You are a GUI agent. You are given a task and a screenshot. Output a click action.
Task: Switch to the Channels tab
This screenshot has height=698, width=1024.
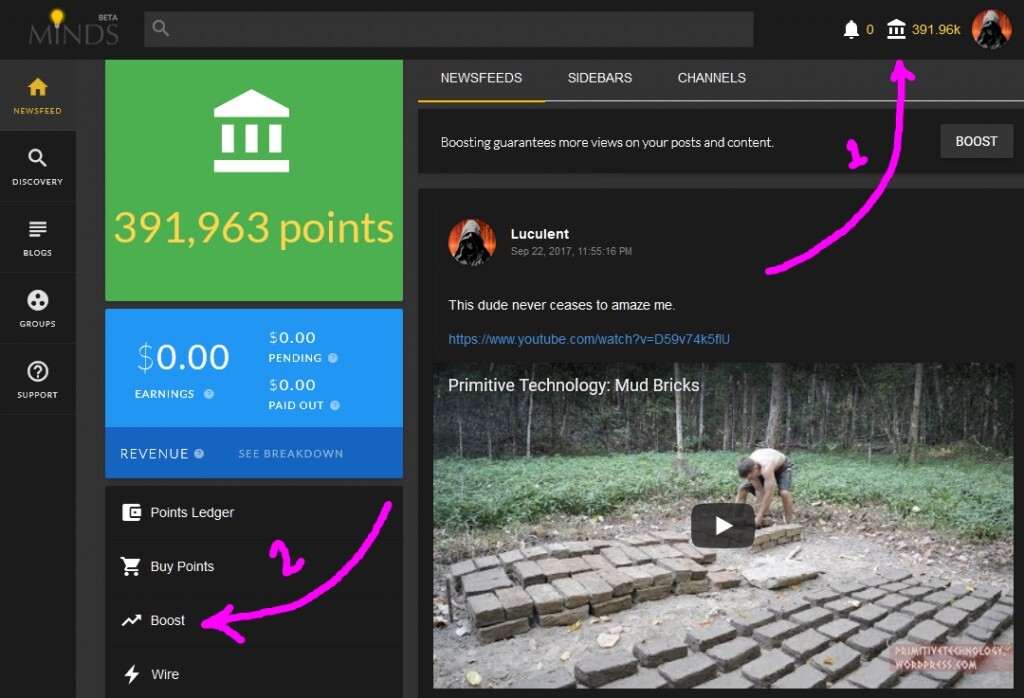tap(711, 78)
